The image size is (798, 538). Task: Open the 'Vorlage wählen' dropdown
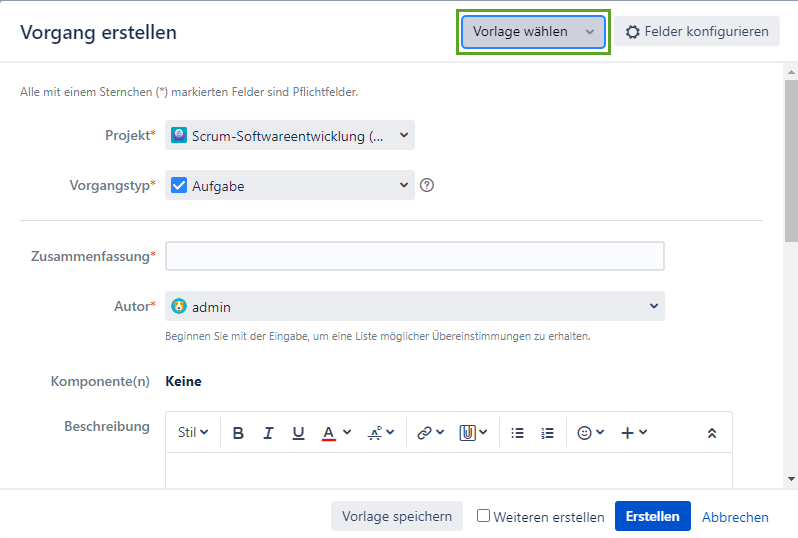533,32
